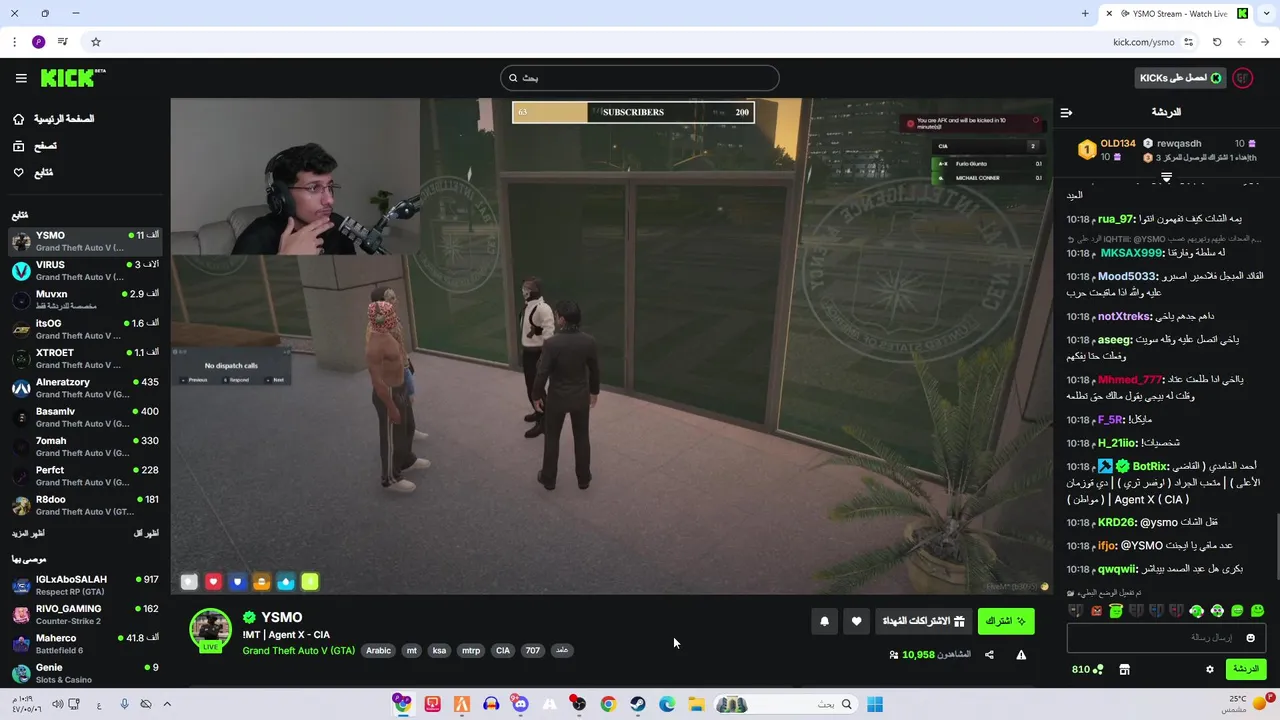The width and height of the screenshot is (1280, 720).
Task: Open the home page icon in the sidebar
Action: 19,119
